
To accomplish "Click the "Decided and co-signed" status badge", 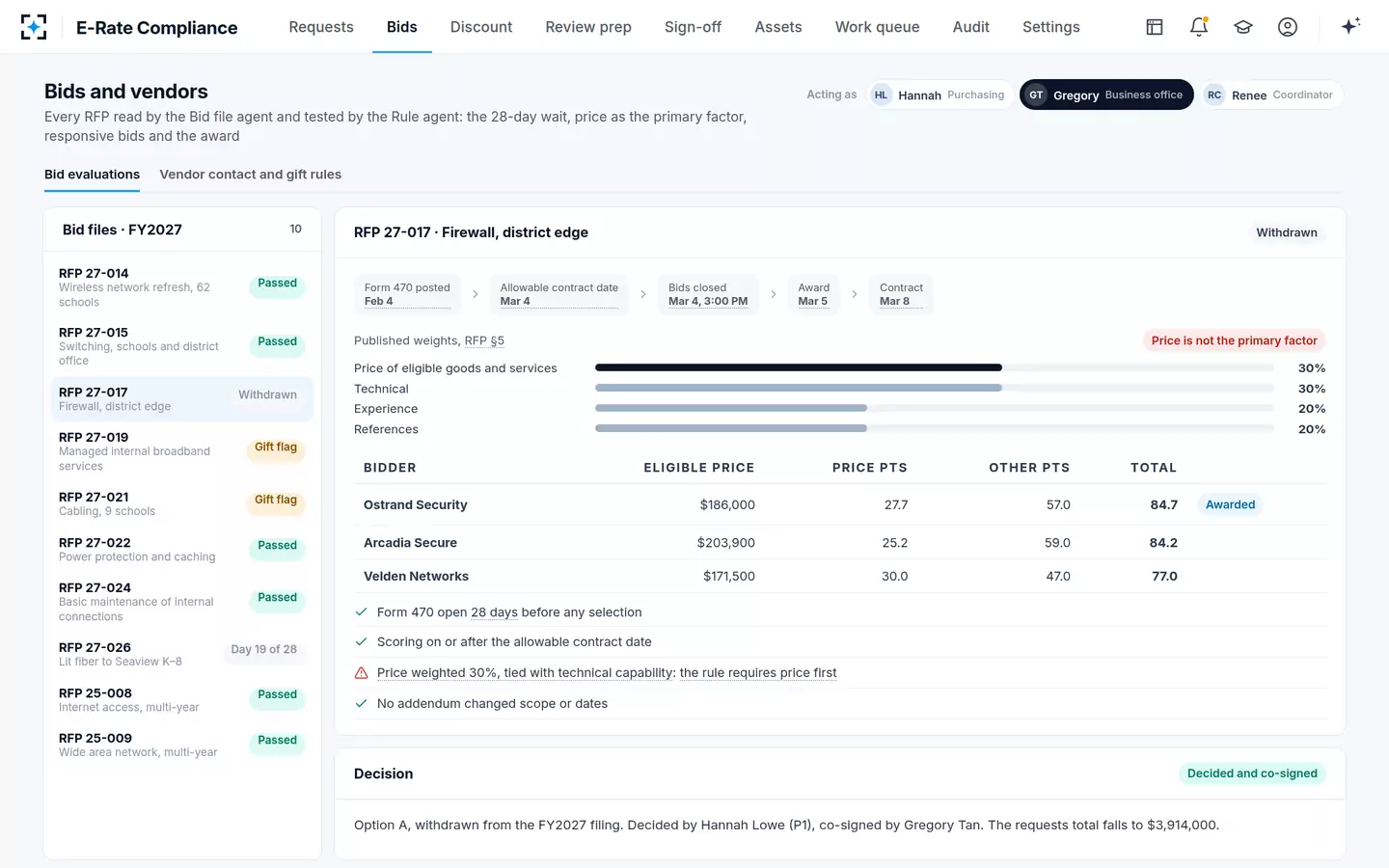I will (1252, 773).
